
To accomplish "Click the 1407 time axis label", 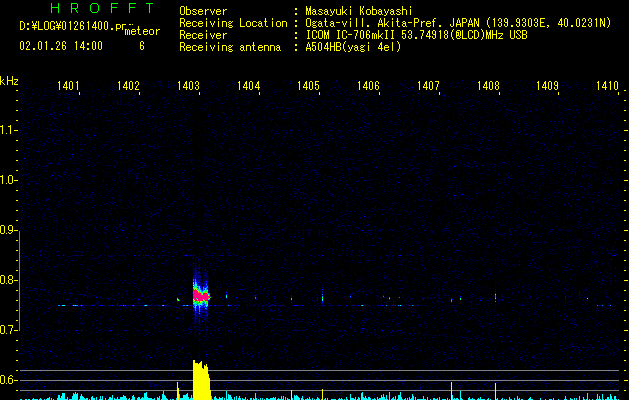I will pos(428,85).
